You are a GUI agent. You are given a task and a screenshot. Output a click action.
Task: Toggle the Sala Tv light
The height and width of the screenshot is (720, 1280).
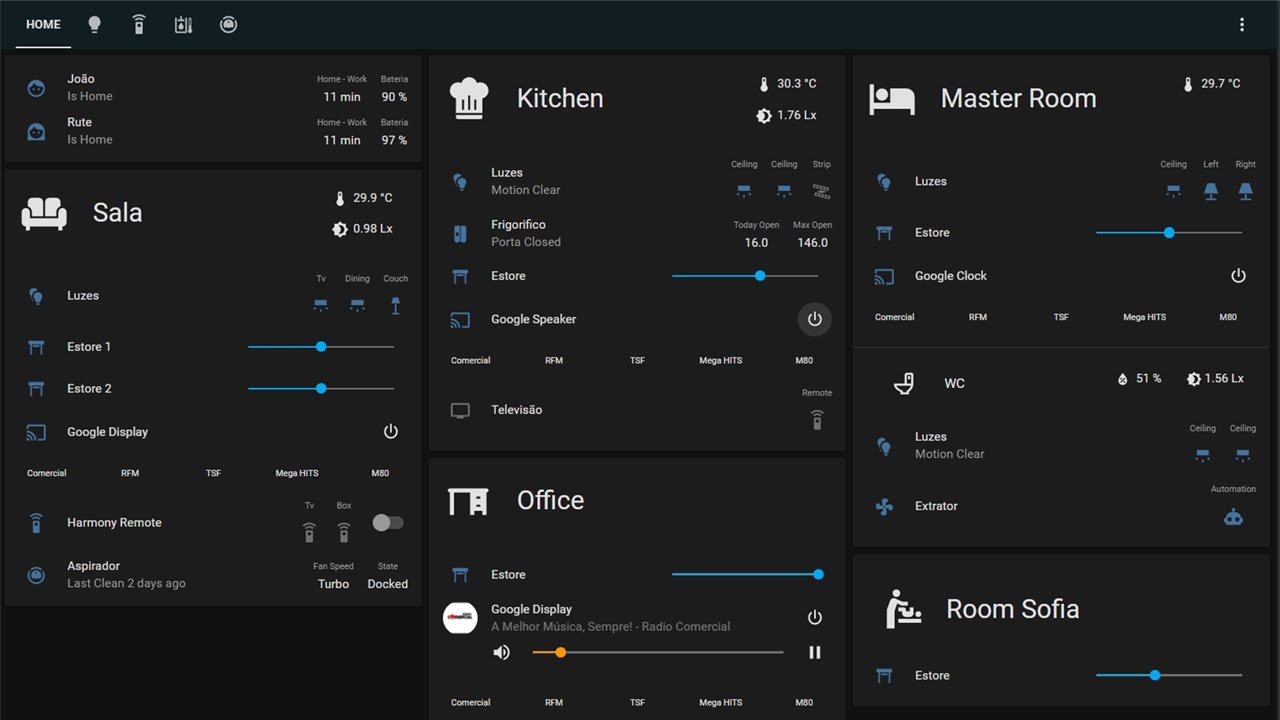[321, 305]
